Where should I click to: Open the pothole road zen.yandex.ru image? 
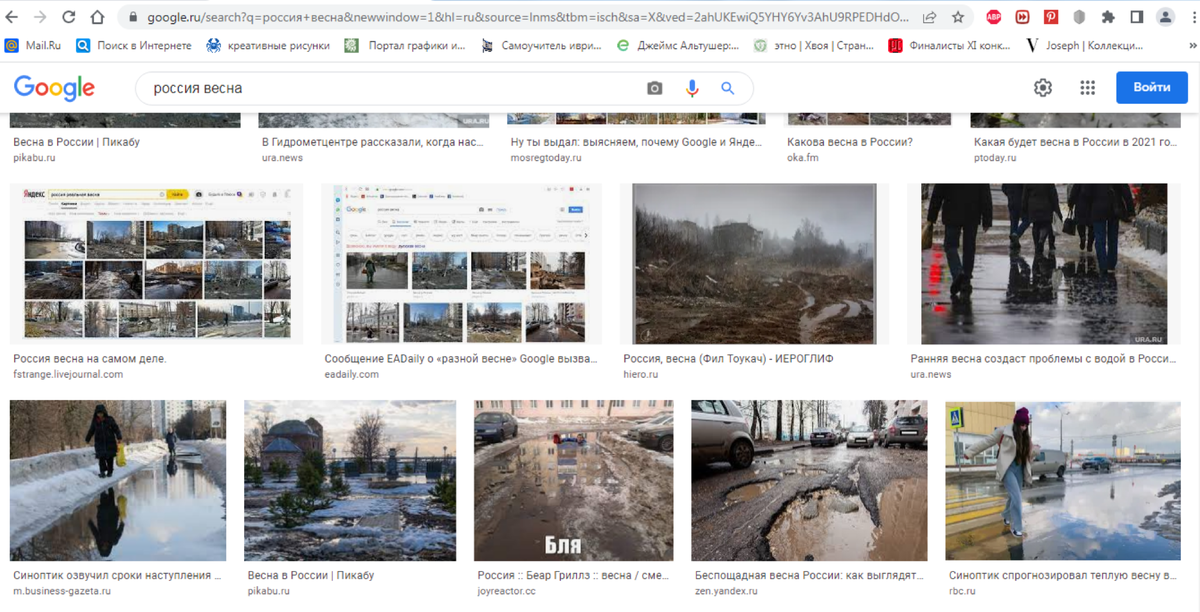pos(808,481)
